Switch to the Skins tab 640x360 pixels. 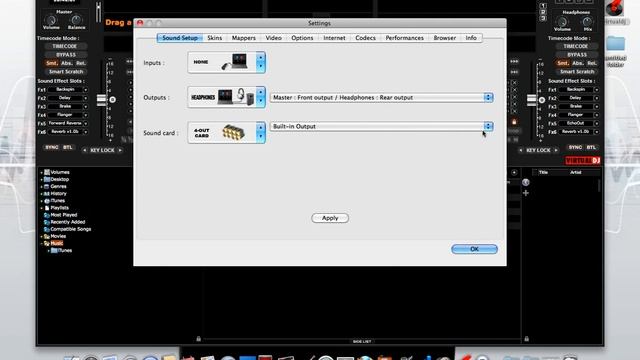(214, 38)
